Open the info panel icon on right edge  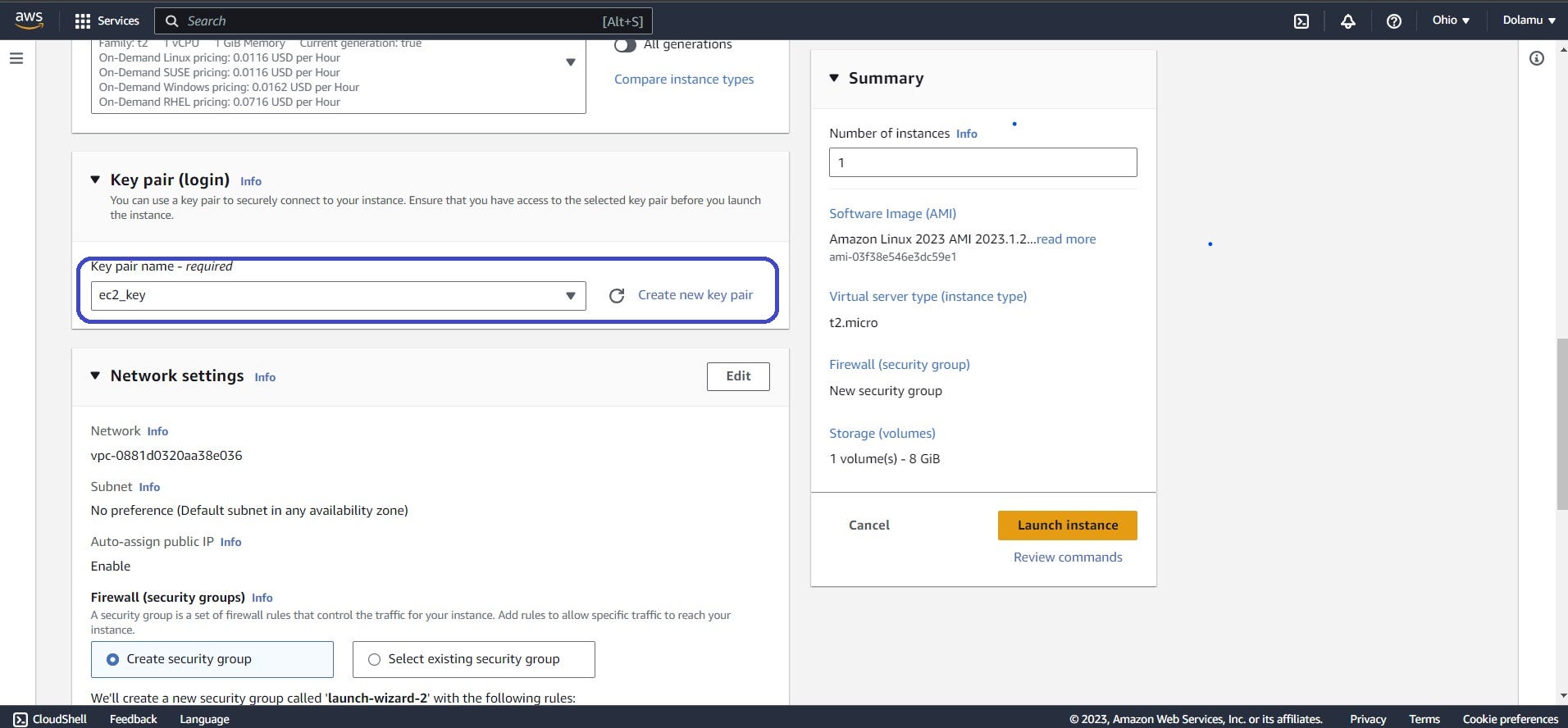1537,58
